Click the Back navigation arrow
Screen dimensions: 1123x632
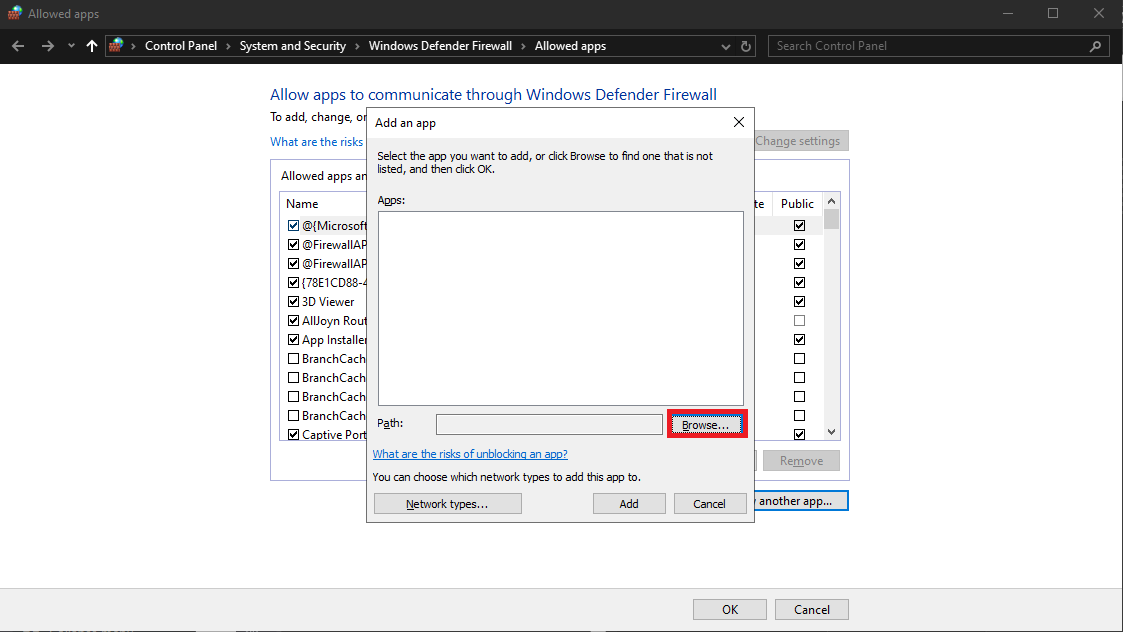click(17, 45)
